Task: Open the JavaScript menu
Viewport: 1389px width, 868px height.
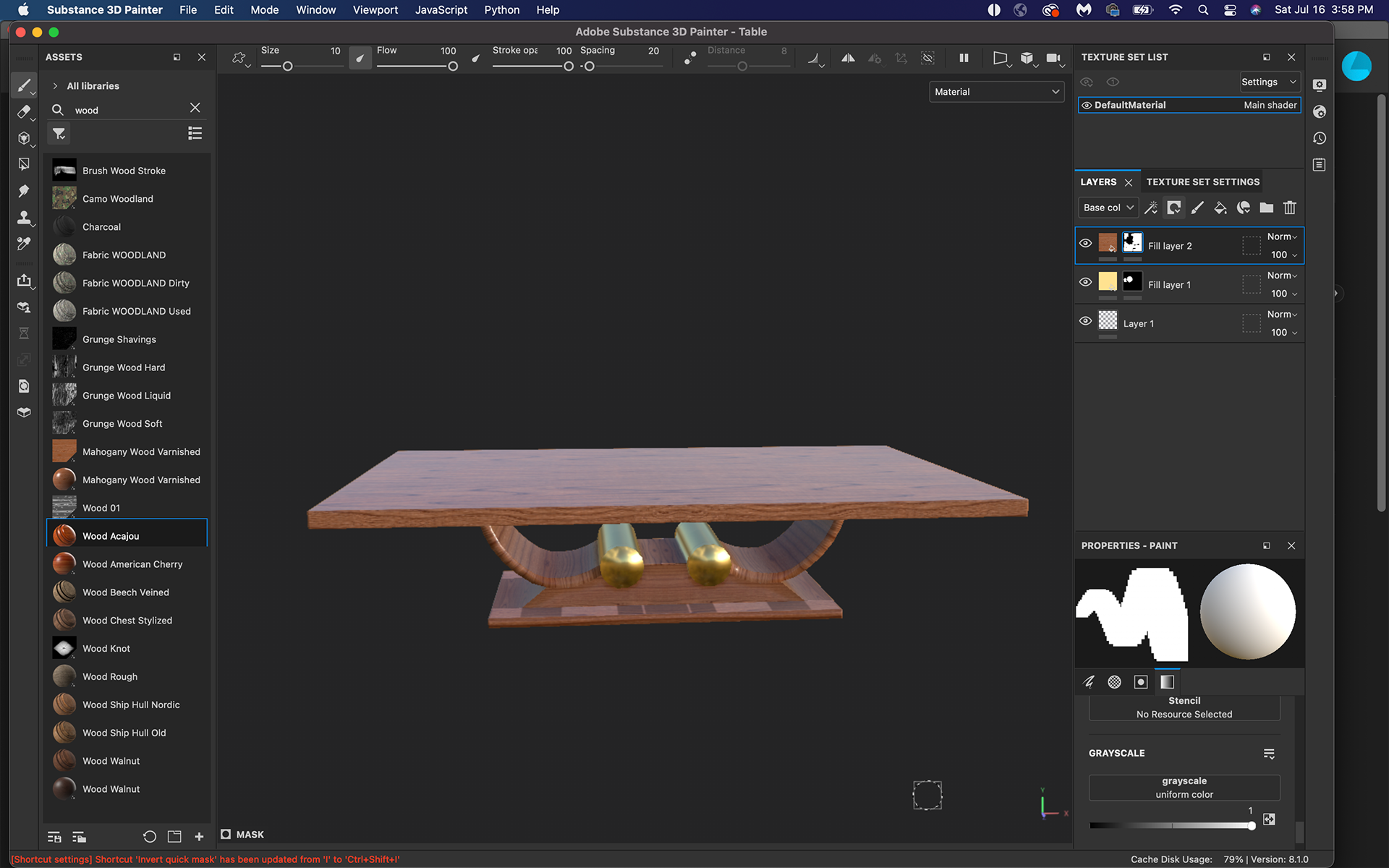Action: tap(441, 10)
